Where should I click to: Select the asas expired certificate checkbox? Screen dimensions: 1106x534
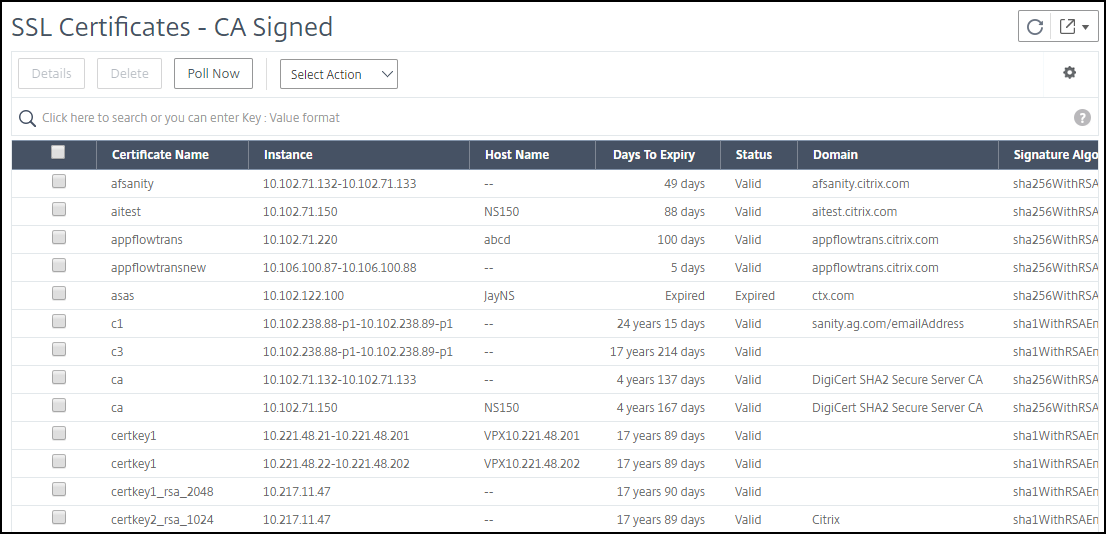click(x=59, y=293)
